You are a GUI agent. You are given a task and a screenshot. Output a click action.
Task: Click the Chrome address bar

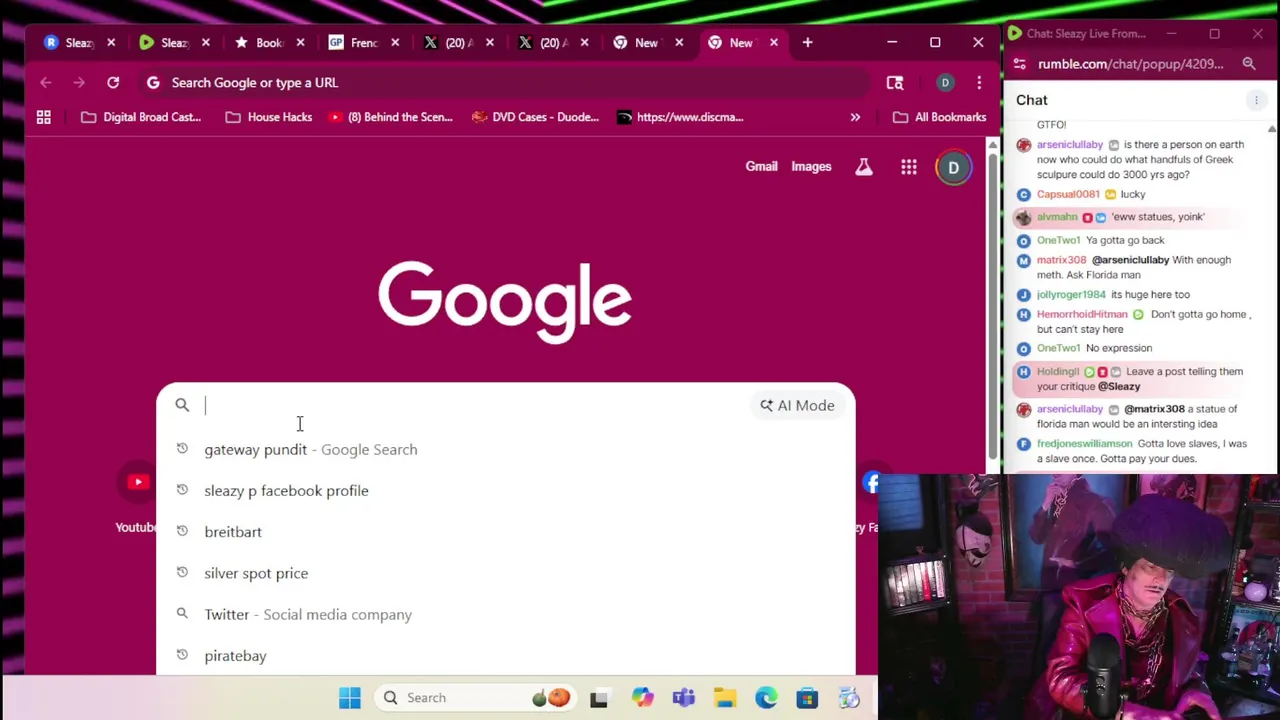pyautogui.click(x=505, y=83)
